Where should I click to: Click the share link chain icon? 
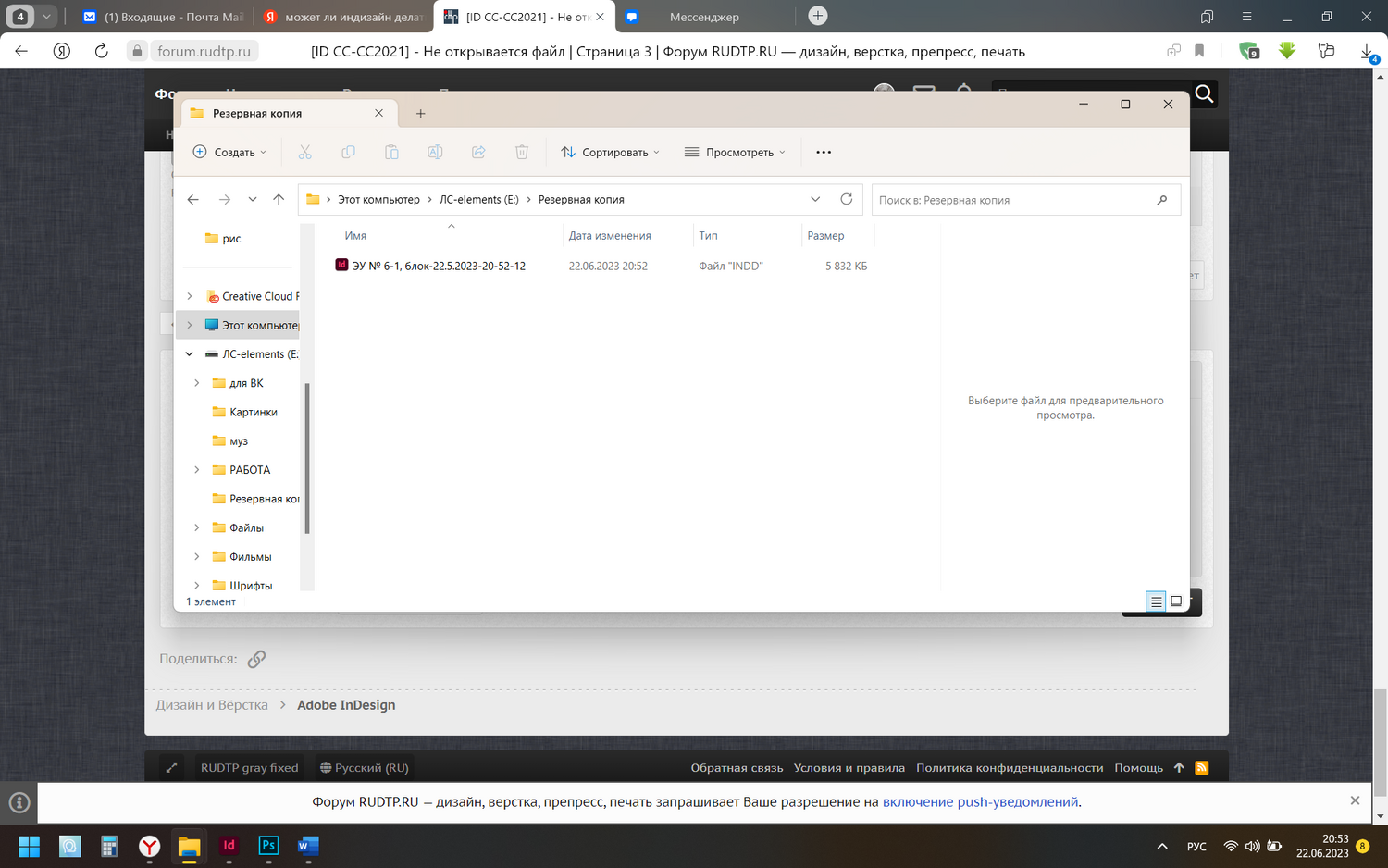coord(256,659)
